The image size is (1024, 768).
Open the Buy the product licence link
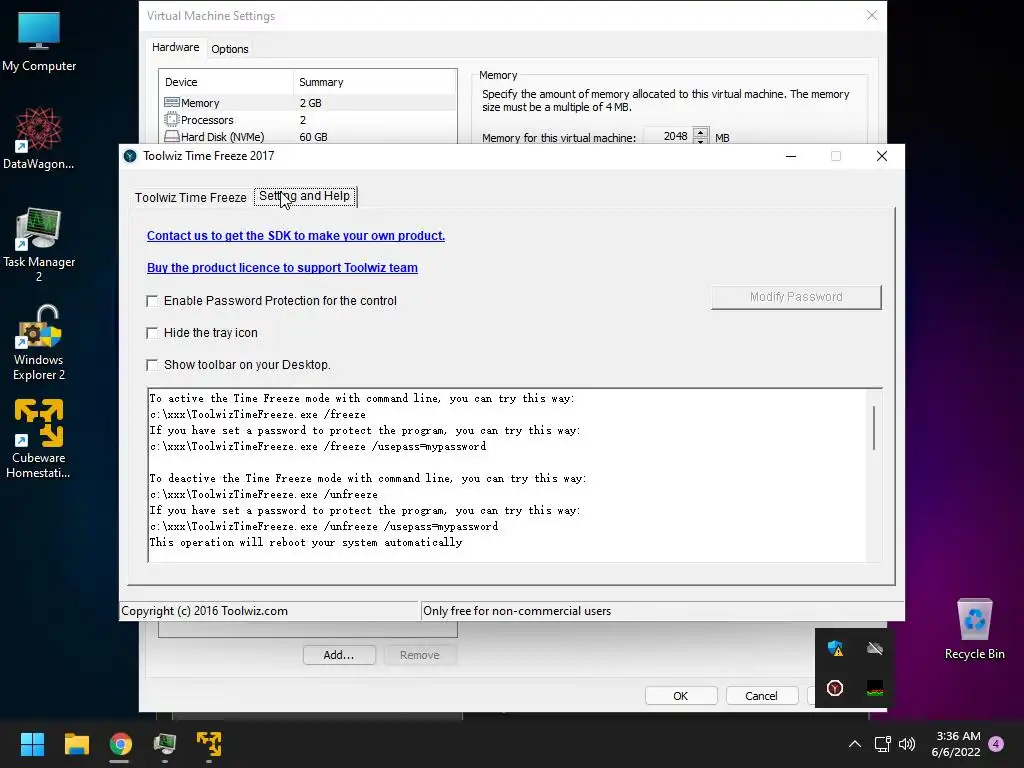click(282, 268)
